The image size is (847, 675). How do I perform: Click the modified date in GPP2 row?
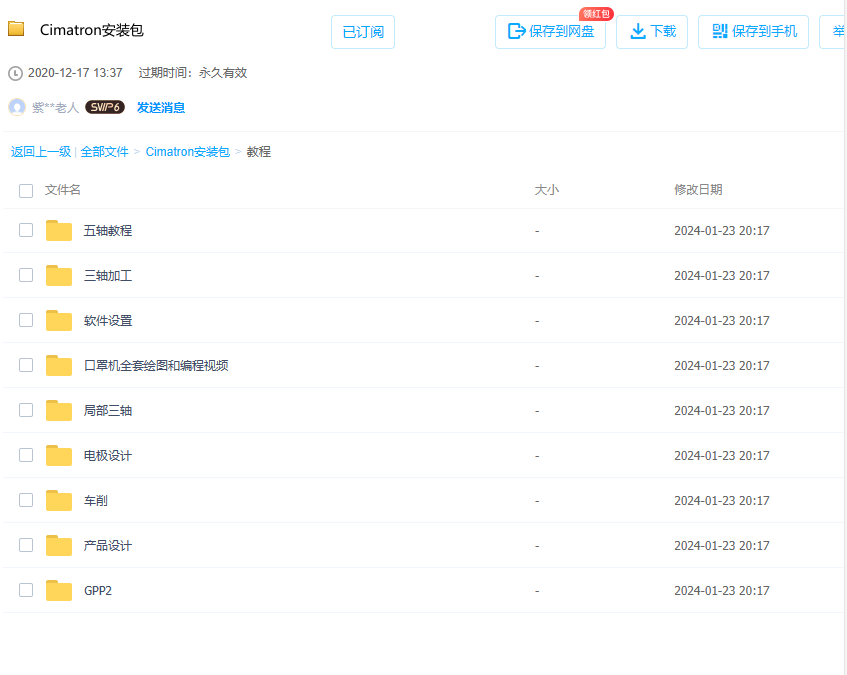pos(722,591)
